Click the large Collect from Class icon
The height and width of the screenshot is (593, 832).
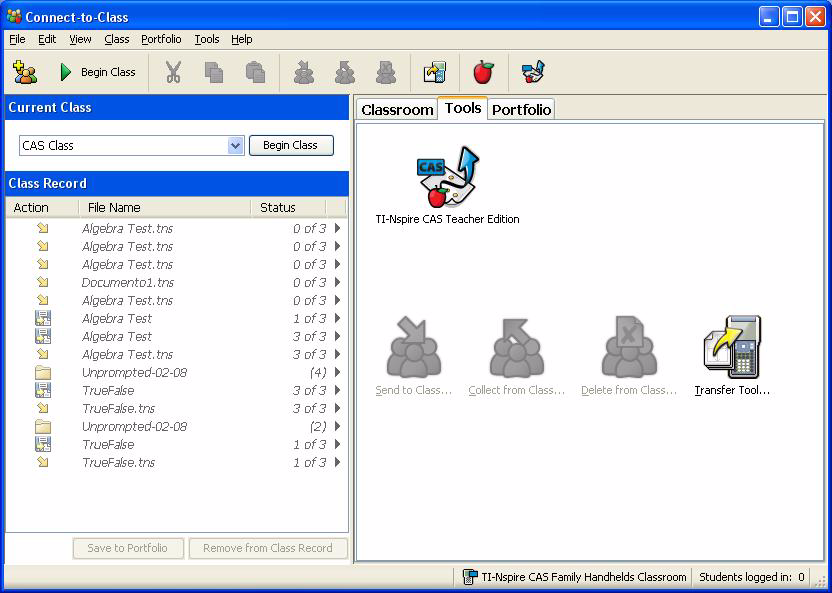517,347
